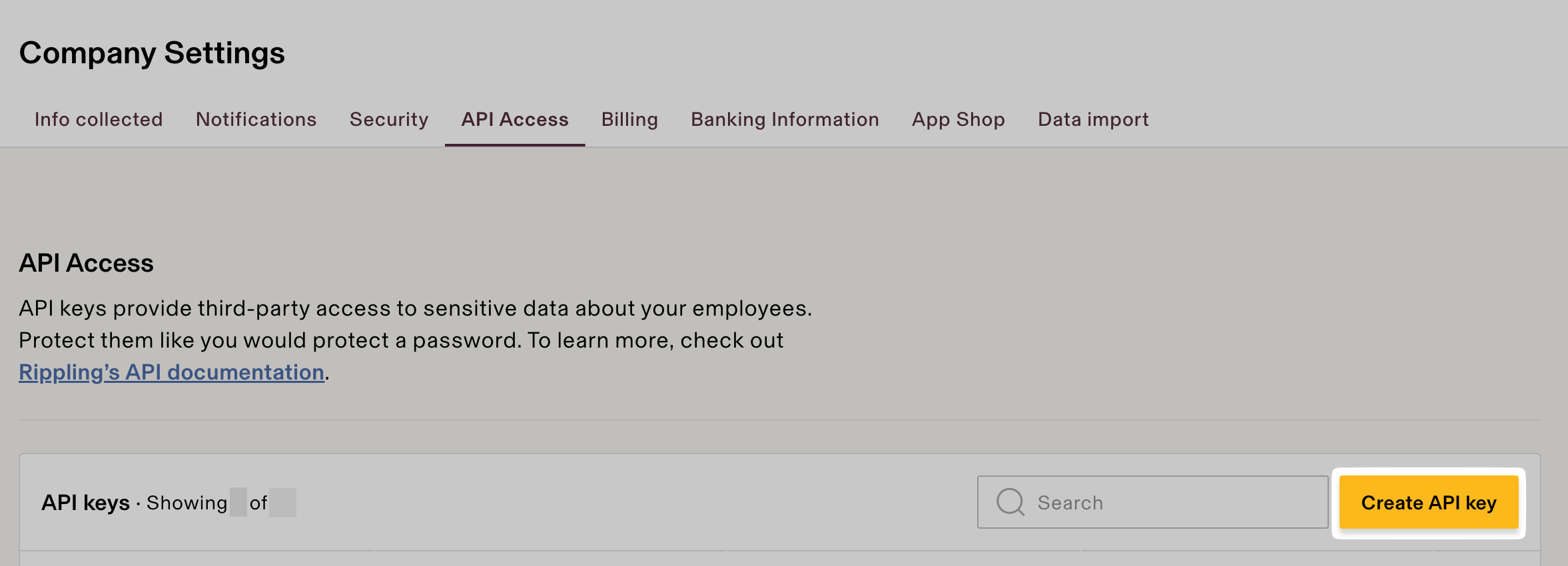The width and height of the screenshot is (1568, 566).
Task: Click the word Showing in the table header
Action: [x=187, y=503]
